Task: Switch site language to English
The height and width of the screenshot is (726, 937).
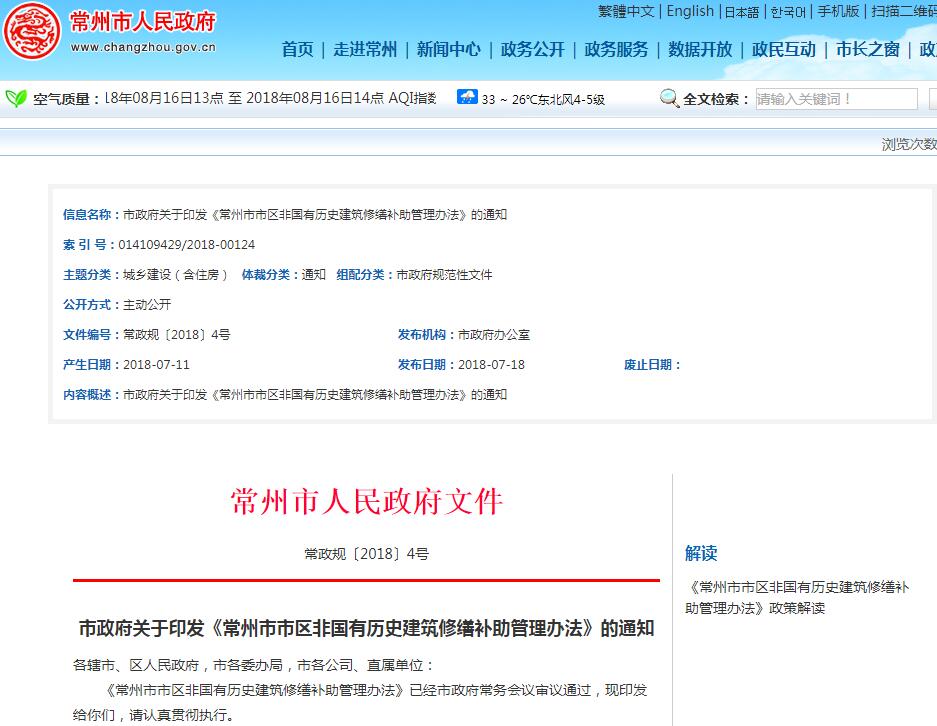Action: (690, 11)
